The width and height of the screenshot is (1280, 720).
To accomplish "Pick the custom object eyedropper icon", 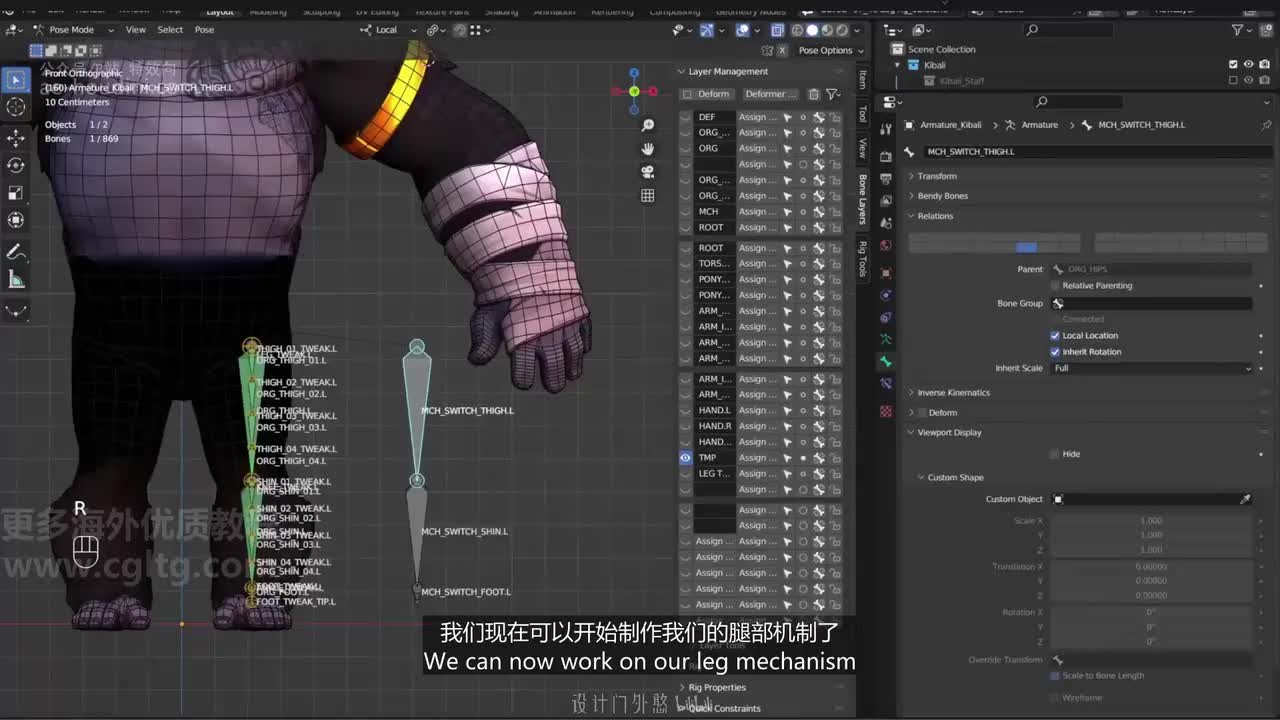I will coord(1245,499).
